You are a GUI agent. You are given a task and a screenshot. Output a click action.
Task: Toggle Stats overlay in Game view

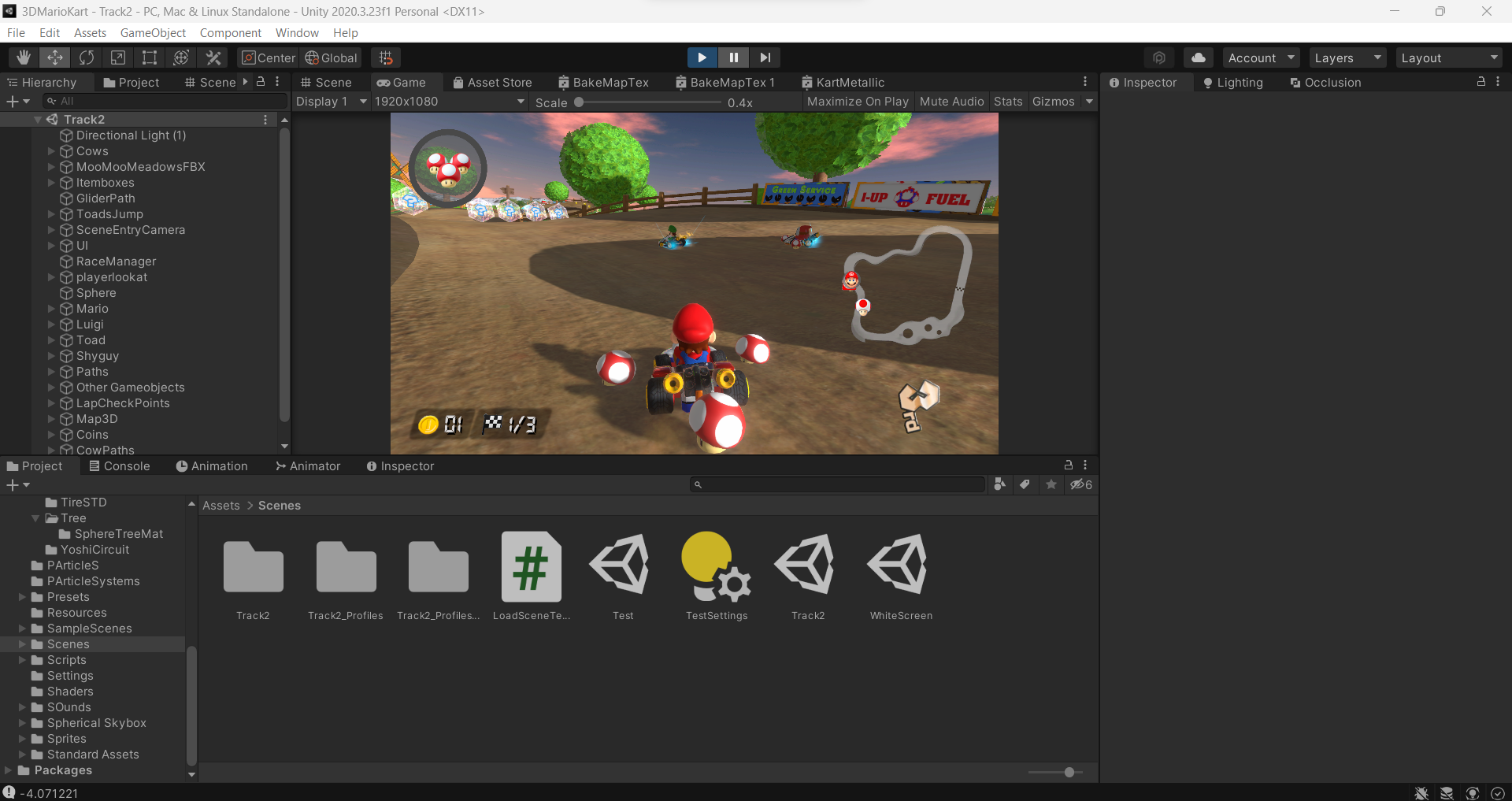[x=1008, y=102]
